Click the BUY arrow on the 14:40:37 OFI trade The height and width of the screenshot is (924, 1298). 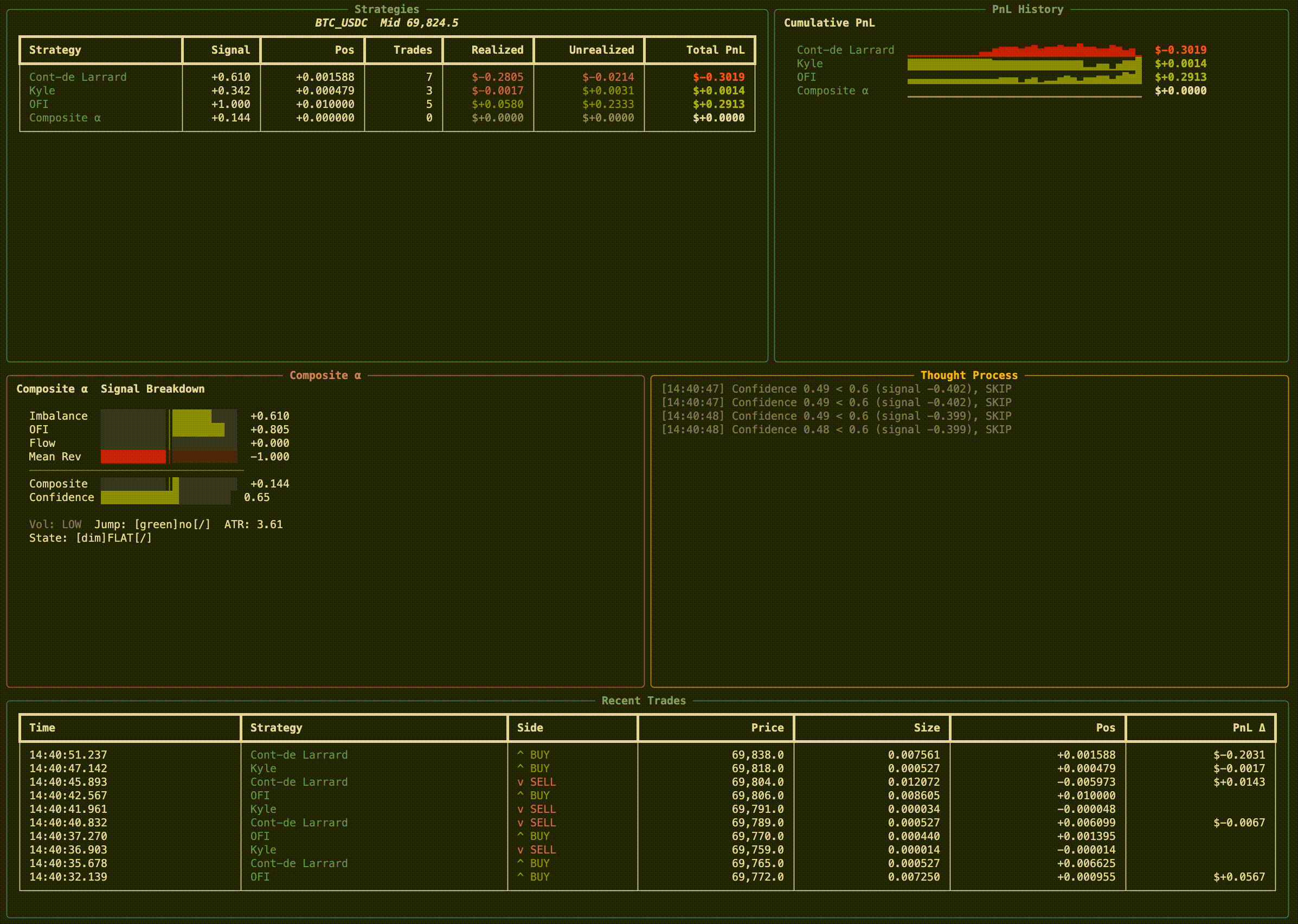click(522, 836)
